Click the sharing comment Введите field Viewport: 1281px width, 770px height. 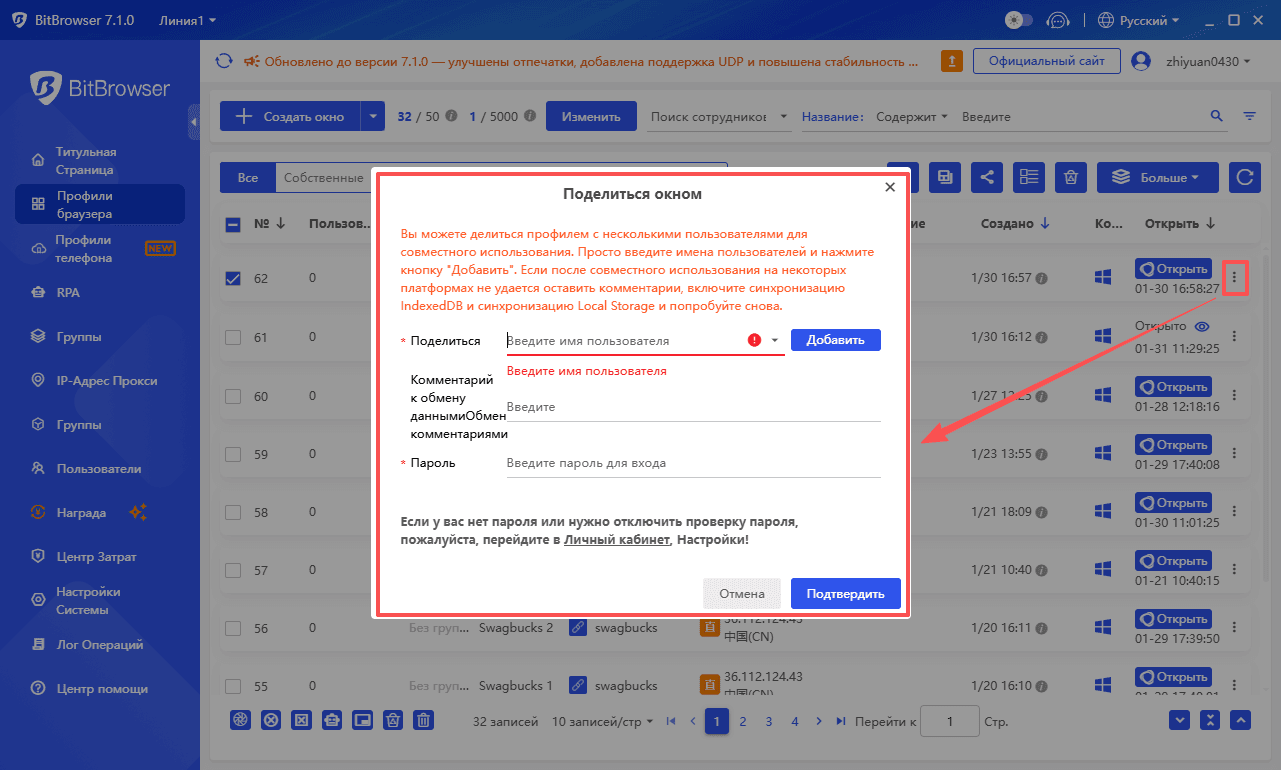[x=693, y=407]
